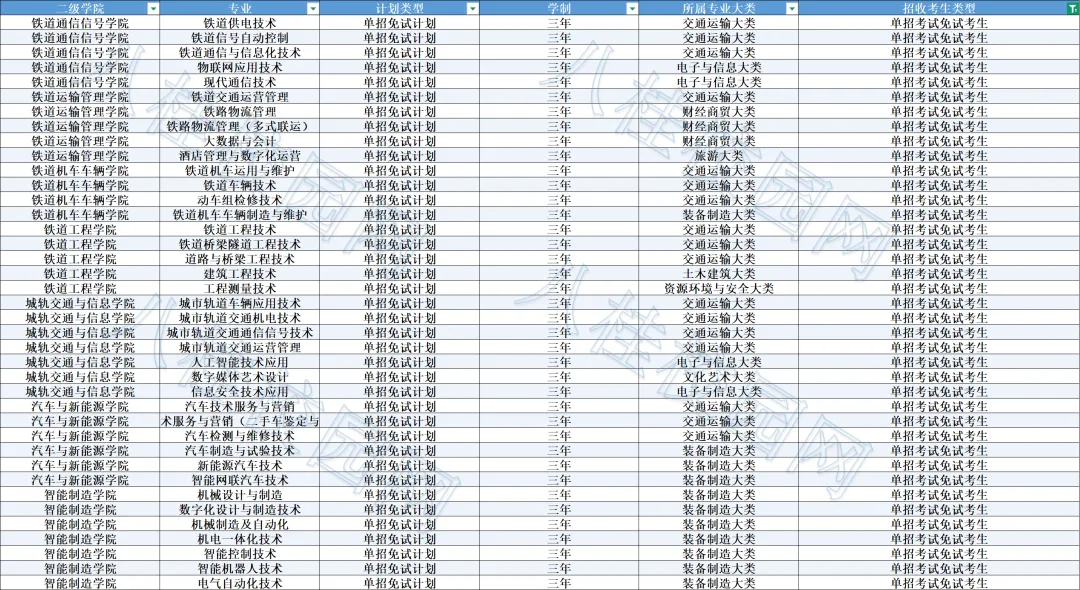Image resolution: width=1080 pixels, height=590 pixels.
Task: Select the 铁道机车车辆制造与维护 cell
Action: point(240,215)
